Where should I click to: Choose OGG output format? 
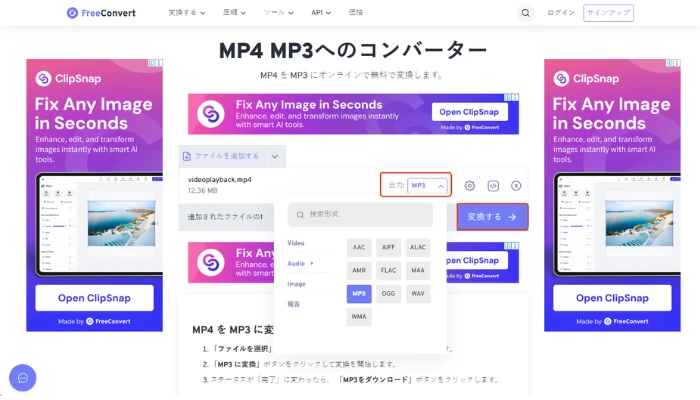click(388, 294)
